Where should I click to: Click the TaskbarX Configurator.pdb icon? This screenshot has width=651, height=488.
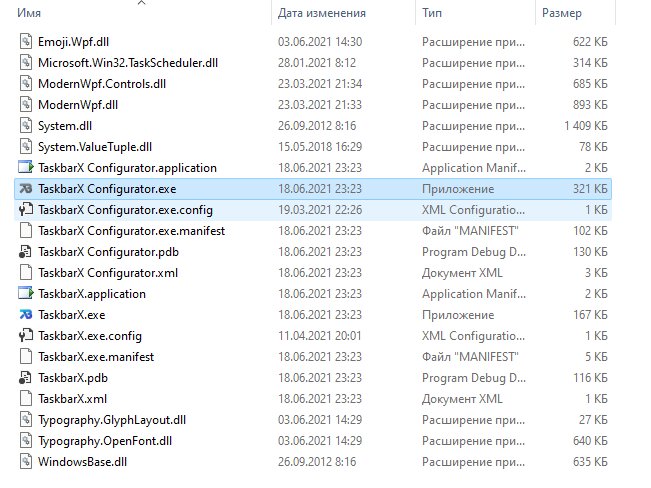tap(25, 252)
